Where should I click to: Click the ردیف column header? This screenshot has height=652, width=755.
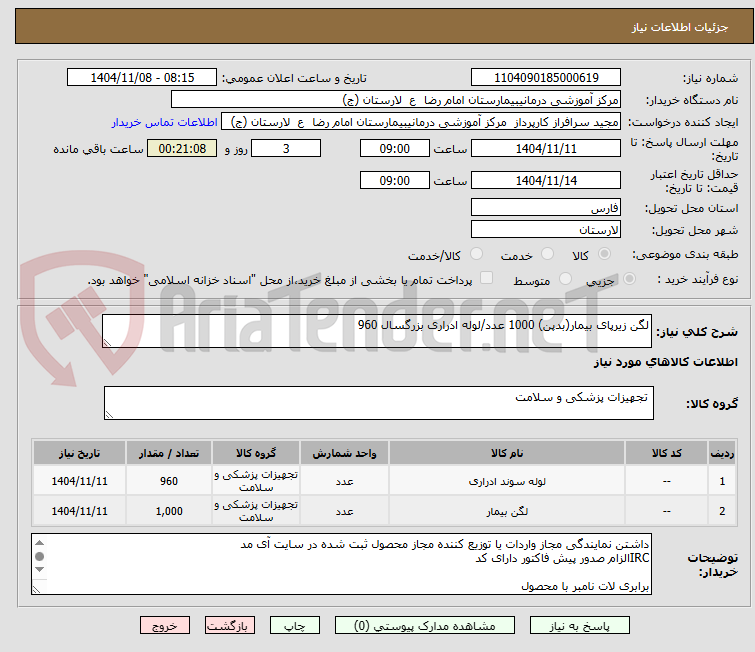coord(722,453)
